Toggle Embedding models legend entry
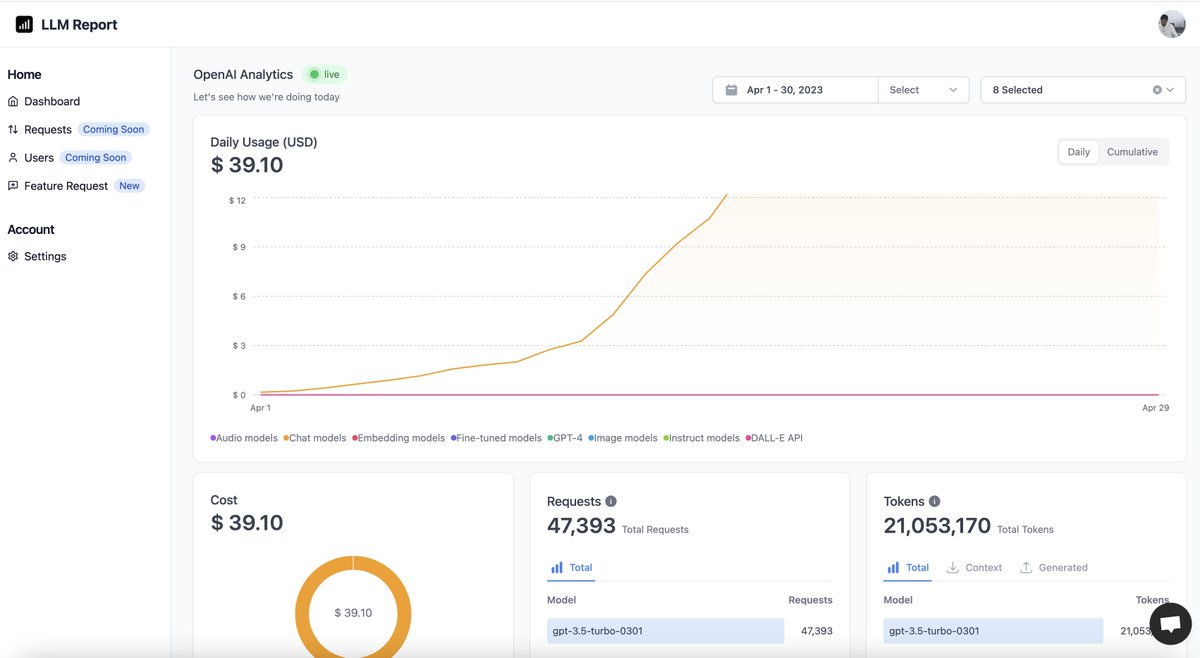The height and width of the screenshot is (658, 1200). [x=398, y=438]
